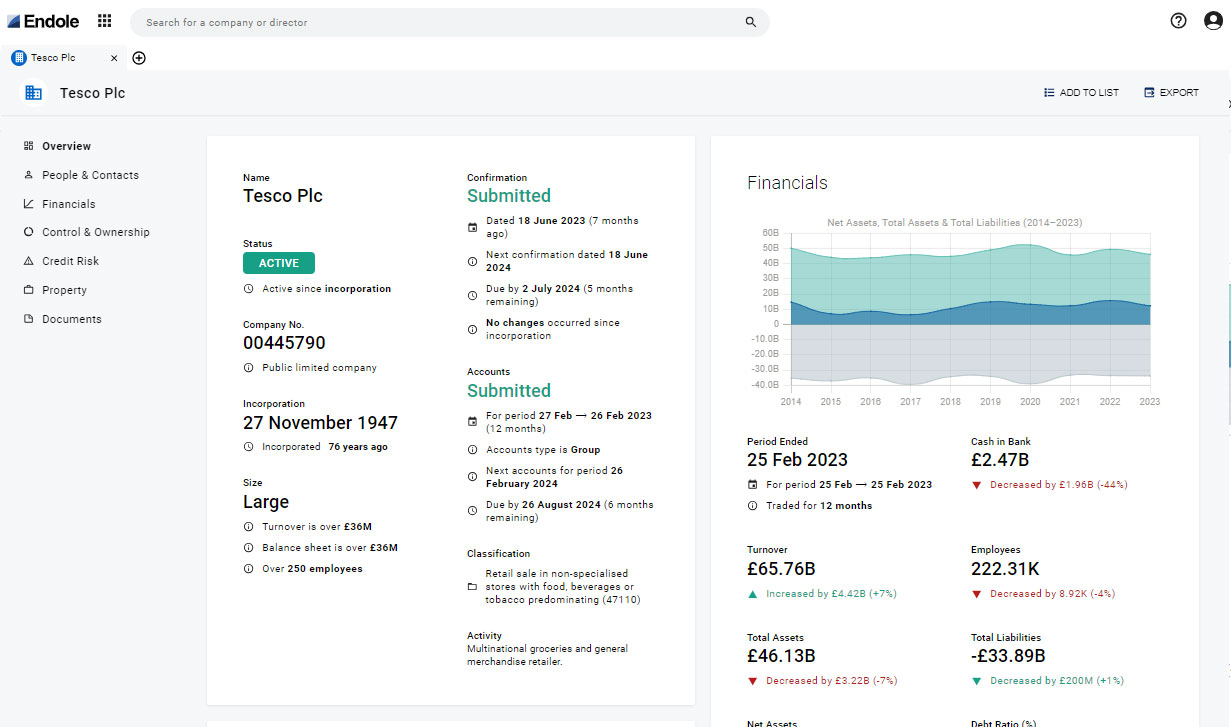This screenshot has width=1231, height=727.
Task: Open the Overview section
Action: pos(66,146)
